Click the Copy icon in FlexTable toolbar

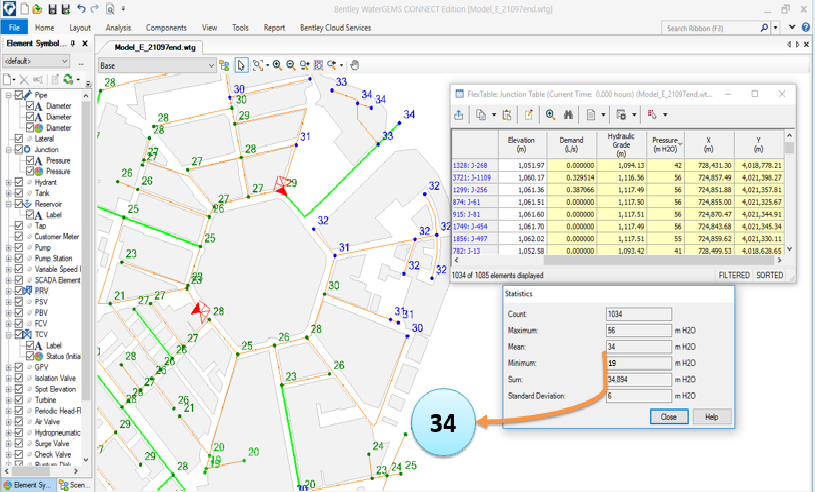(481, 115)
